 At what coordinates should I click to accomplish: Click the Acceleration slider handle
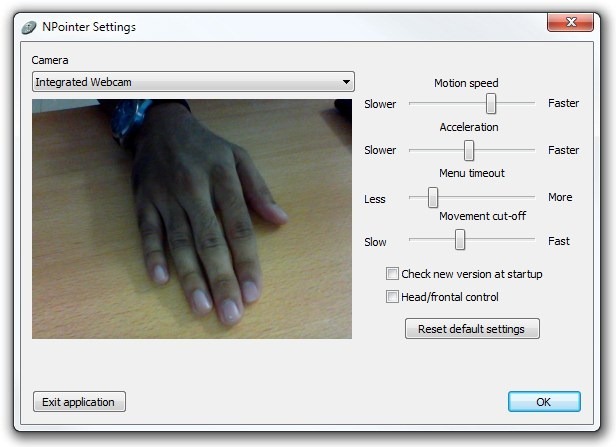pos(469,150)
